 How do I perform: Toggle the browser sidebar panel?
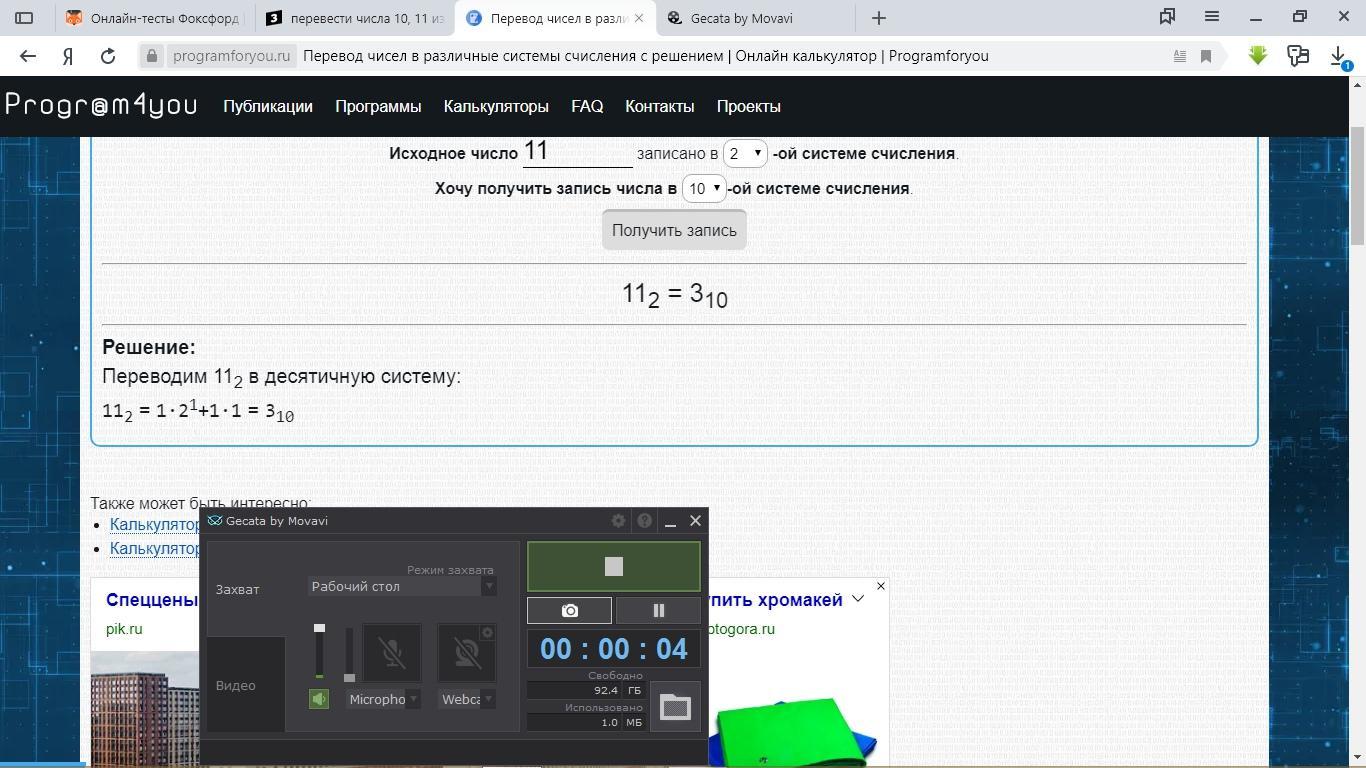[24, 18]
